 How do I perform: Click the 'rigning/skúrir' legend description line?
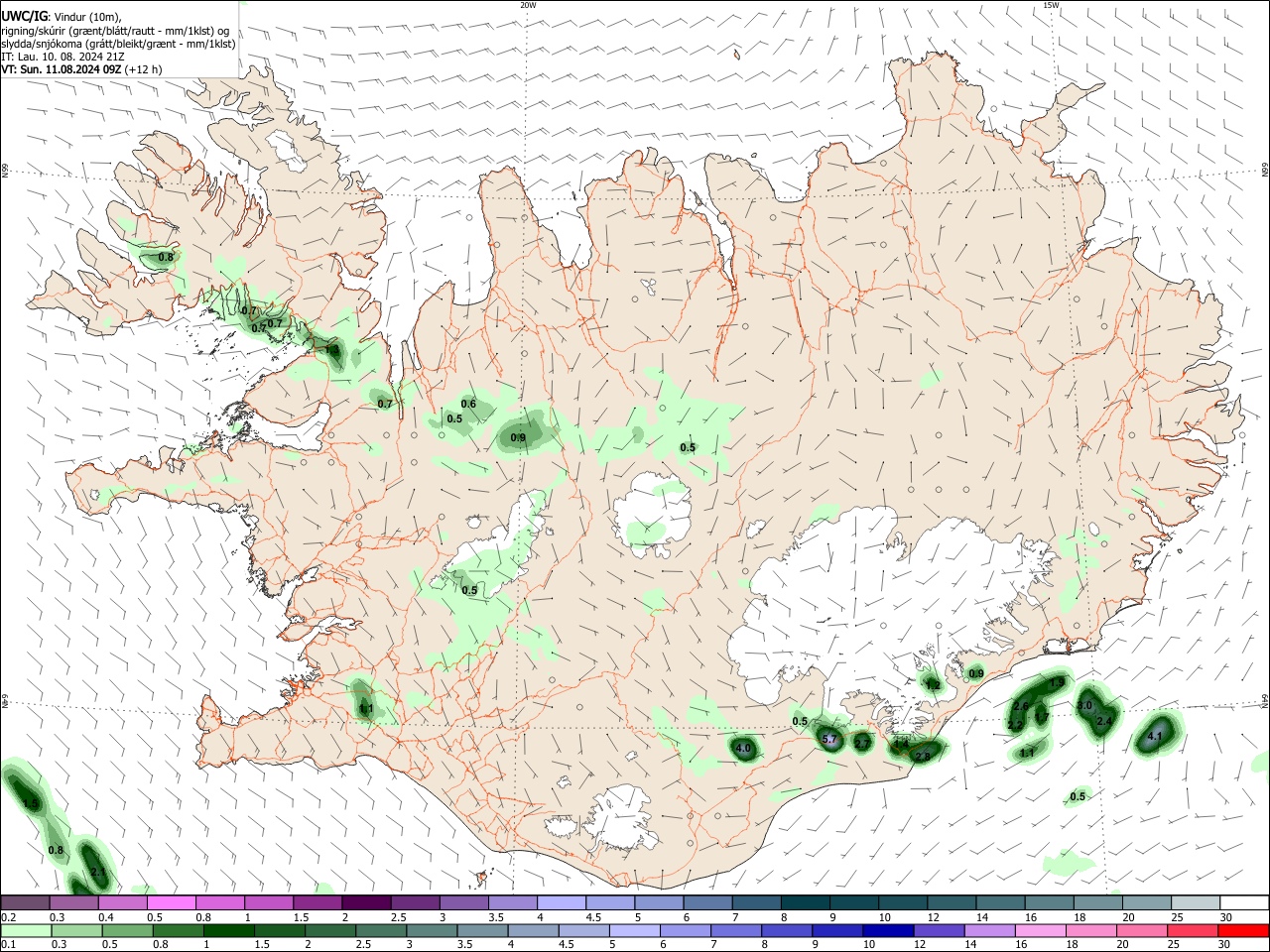tap(115, 31)
